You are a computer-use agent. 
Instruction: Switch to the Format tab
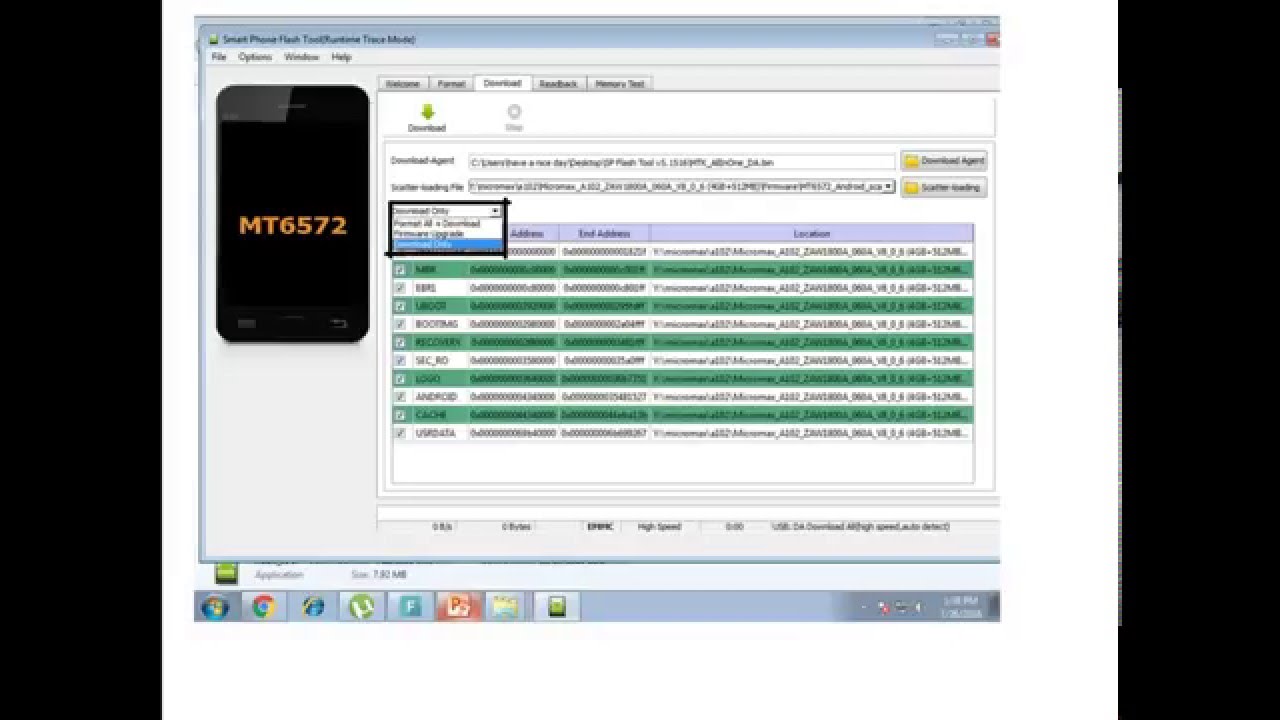pos(451,84)
